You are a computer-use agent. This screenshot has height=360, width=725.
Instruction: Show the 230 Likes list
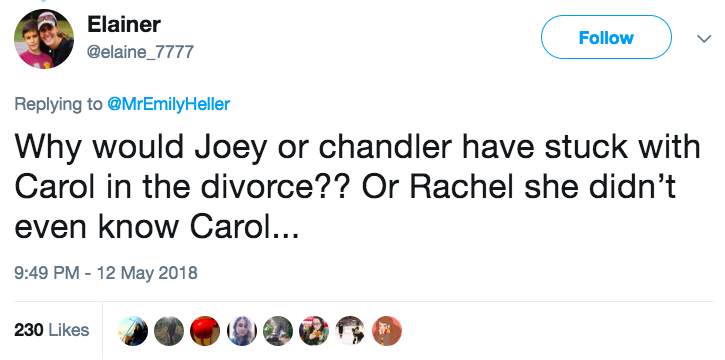(52, 330)
